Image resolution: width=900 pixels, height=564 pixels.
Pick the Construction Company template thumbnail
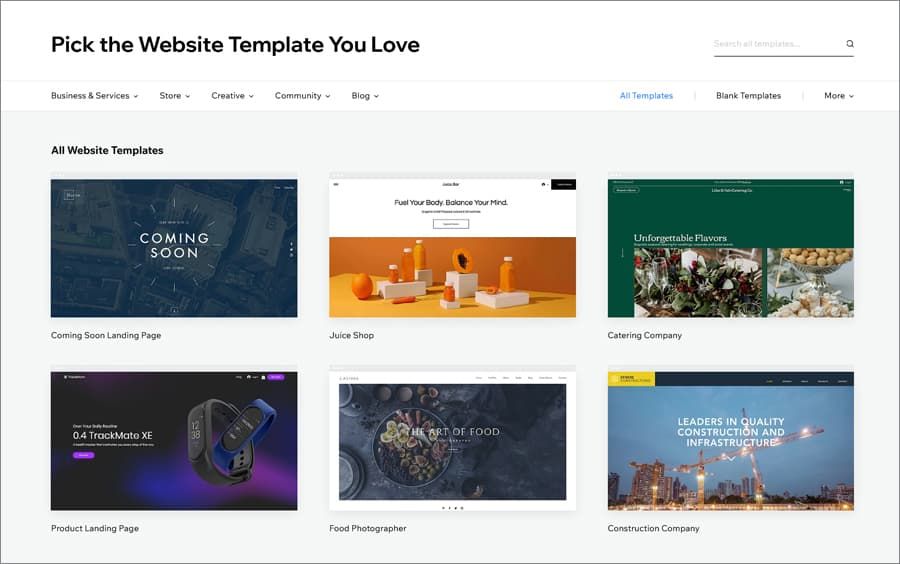pos(730,441)
